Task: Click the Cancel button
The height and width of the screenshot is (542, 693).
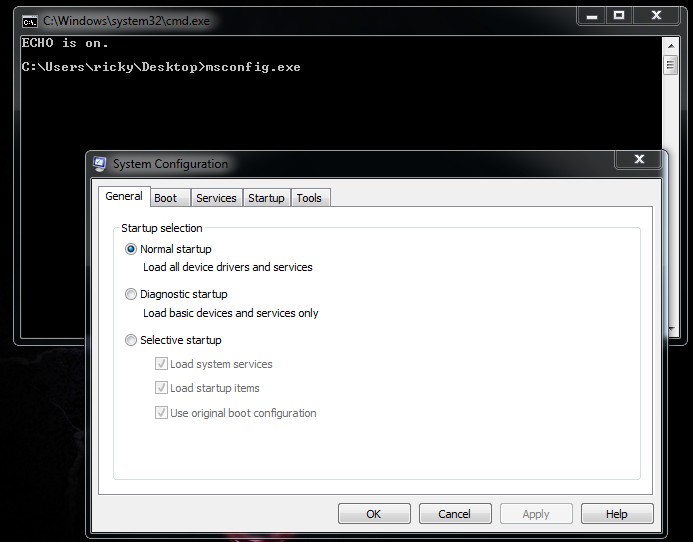Action: click(x=455, y=514)
